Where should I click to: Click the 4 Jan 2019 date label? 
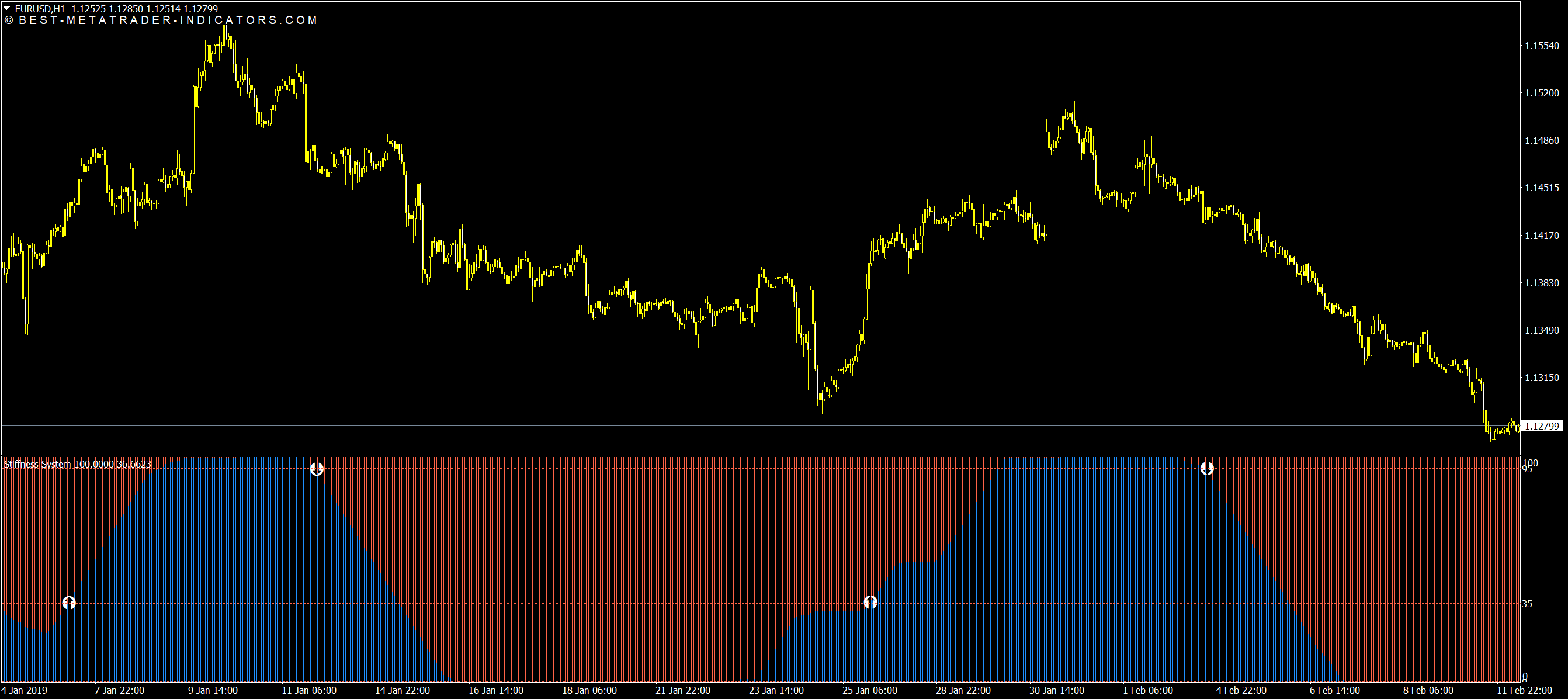click(x=25, y=690)
